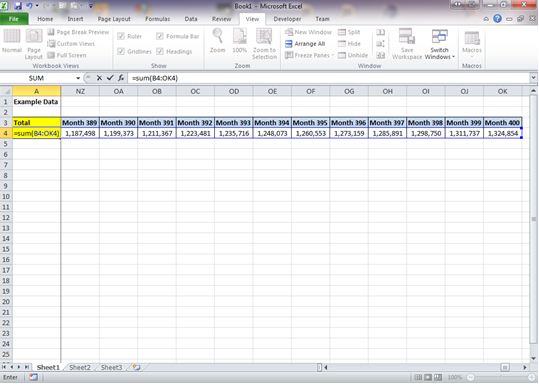Open the Developer ribbon tab
Image resolution: width=539 pixels, height=387 pixels.
pos(287,19)
